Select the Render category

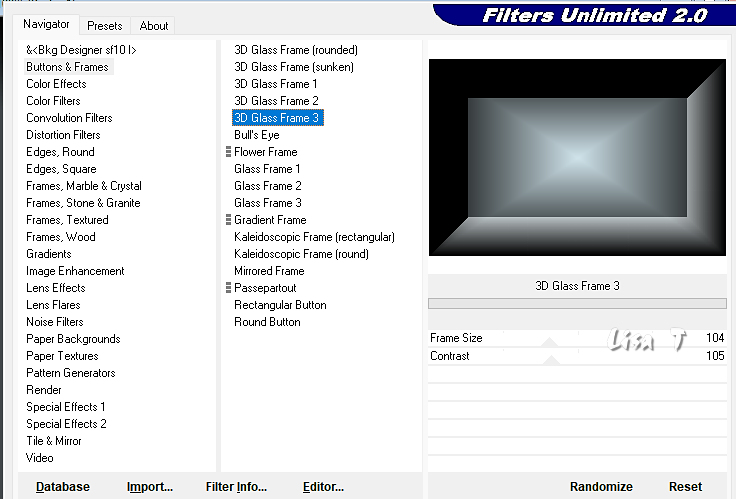coord(44,390)
